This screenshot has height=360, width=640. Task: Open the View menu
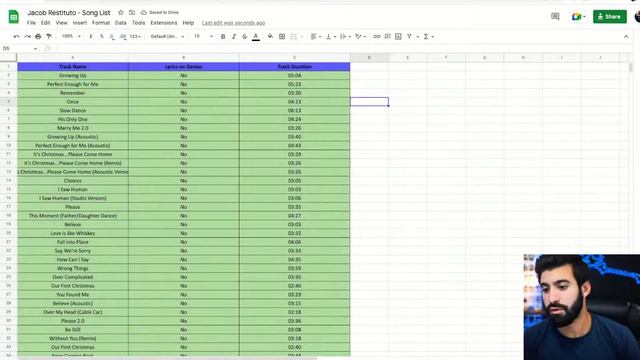coord(61,23)
